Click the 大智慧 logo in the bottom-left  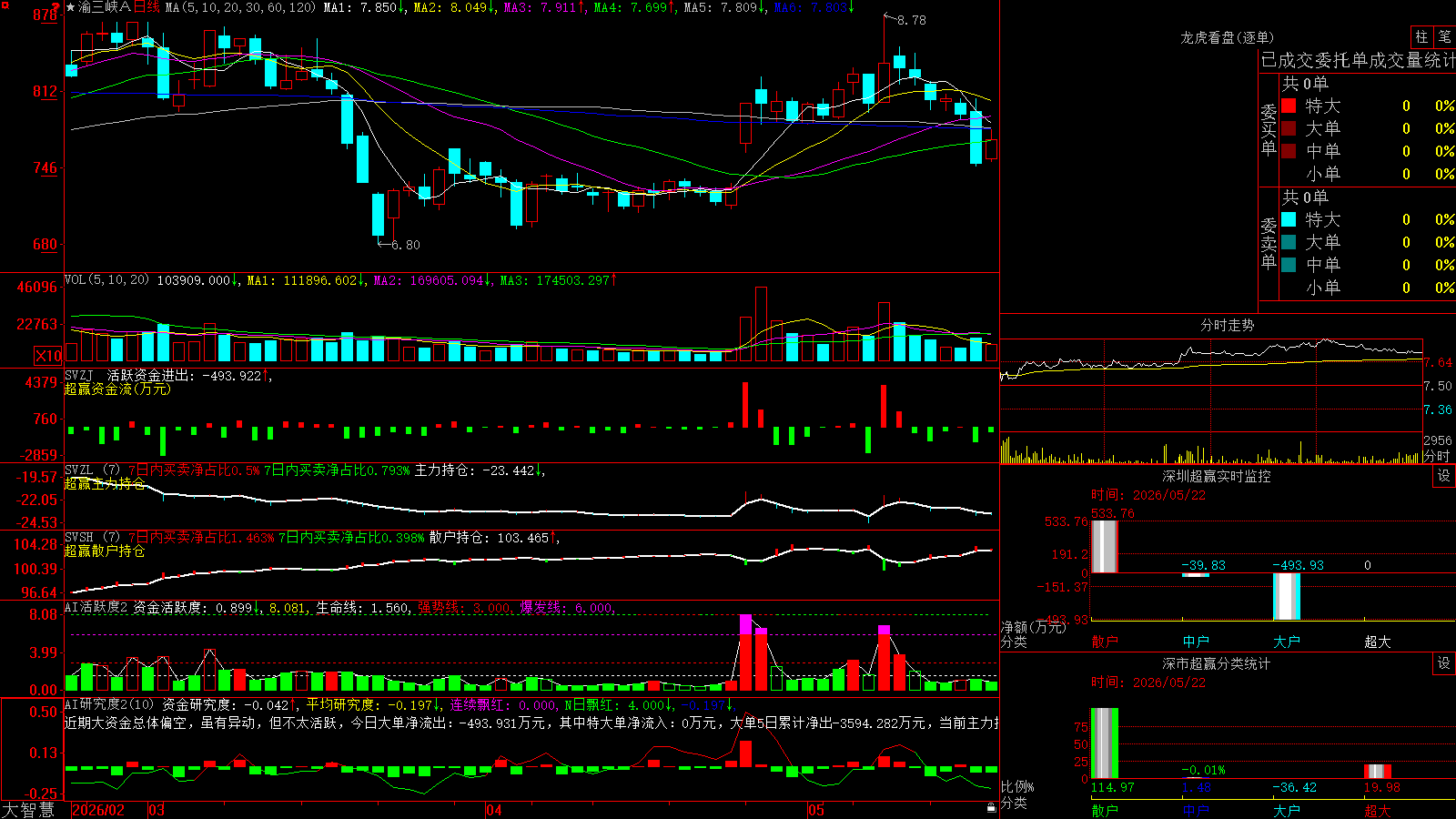pos(28,810)
